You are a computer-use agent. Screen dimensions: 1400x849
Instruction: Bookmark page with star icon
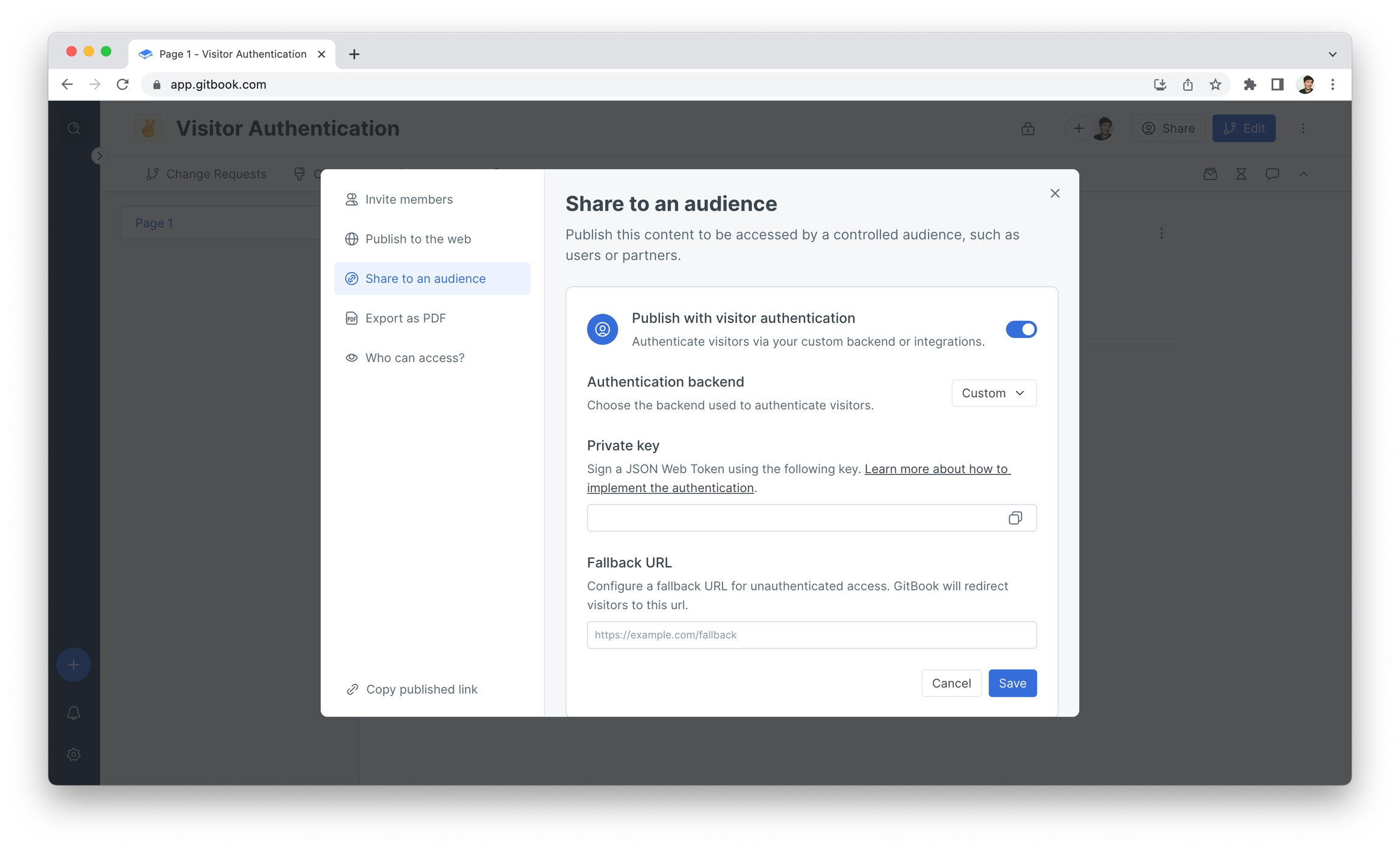(x=1215, y=84)
